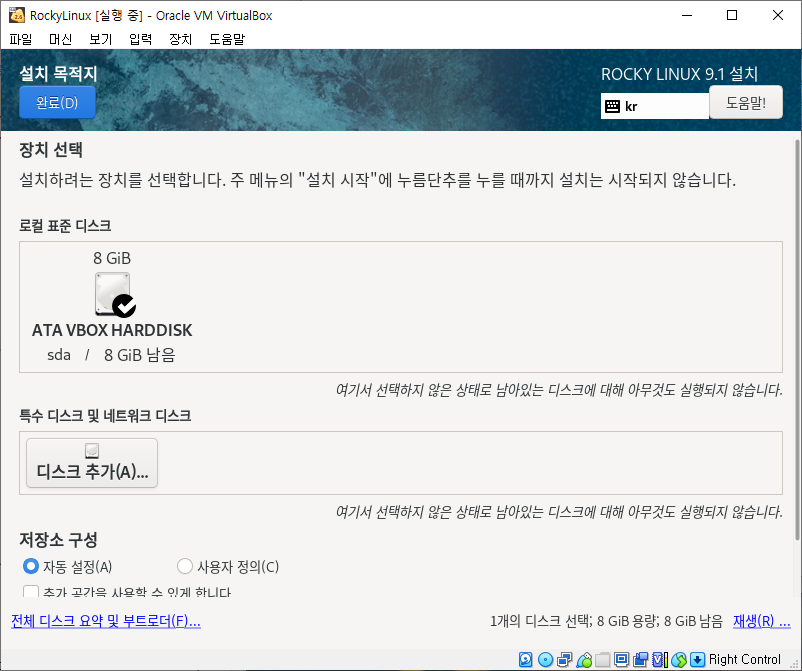The height and width of the screenshot is (671, 802).
Task: Click the keyboard capture arrow icon
Action: point(697,660)
